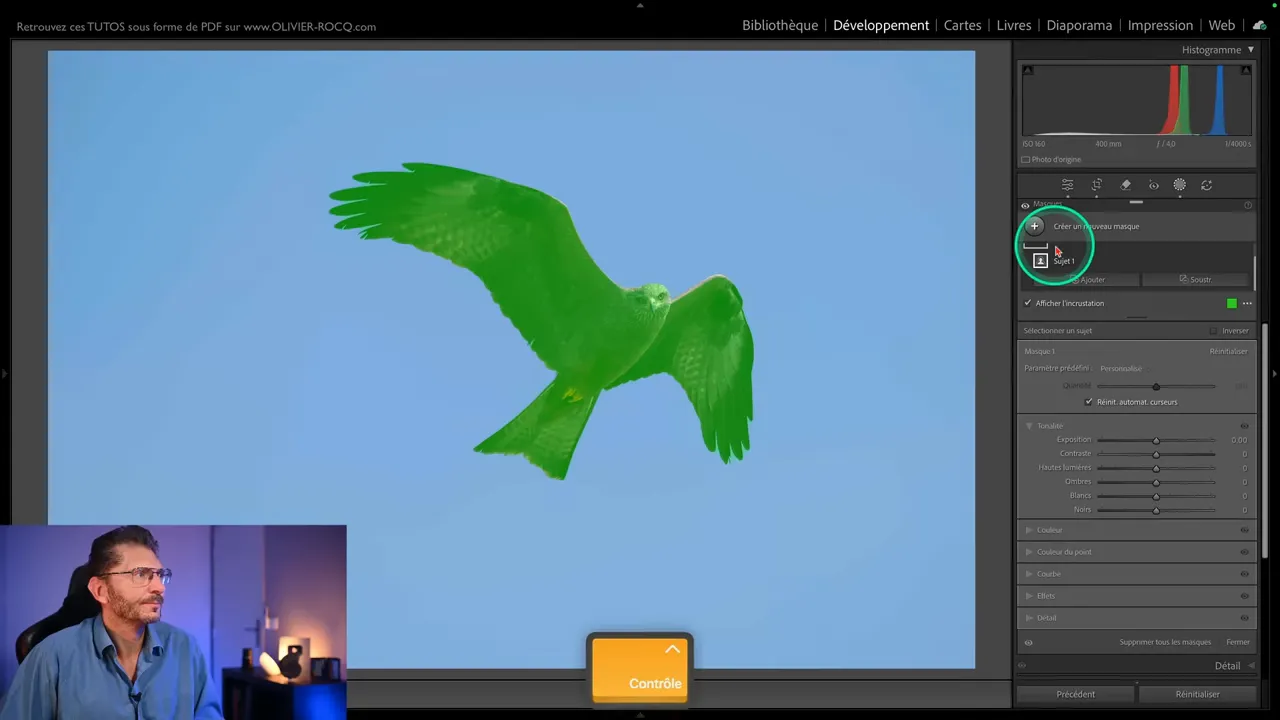
Task: Open the Edit sliders tool
Action: (x=1067, y=185)
